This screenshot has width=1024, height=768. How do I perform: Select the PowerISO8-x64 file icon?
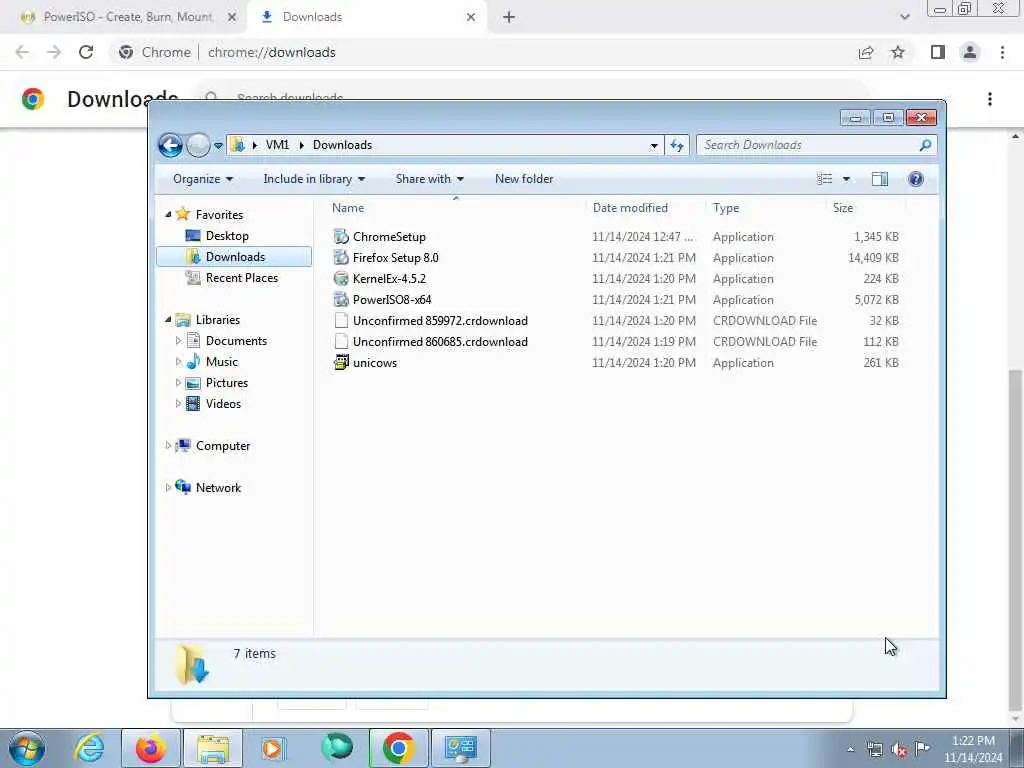[341, 299]
